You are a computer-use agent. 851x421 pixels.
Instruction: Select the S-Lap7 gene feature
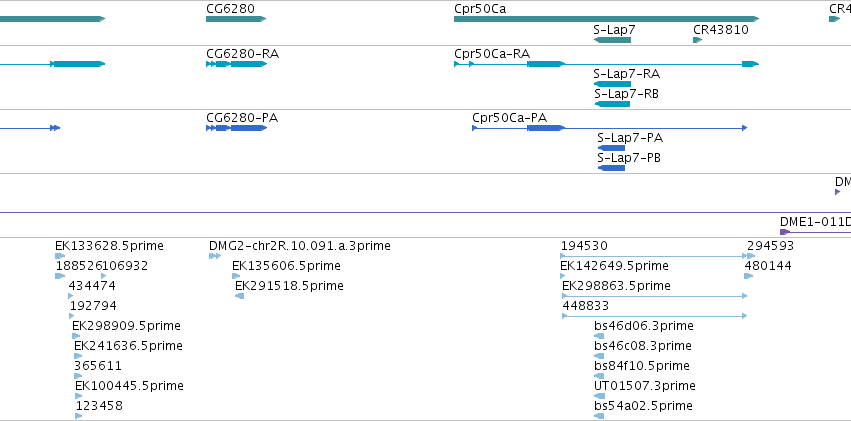pos(612,40)
